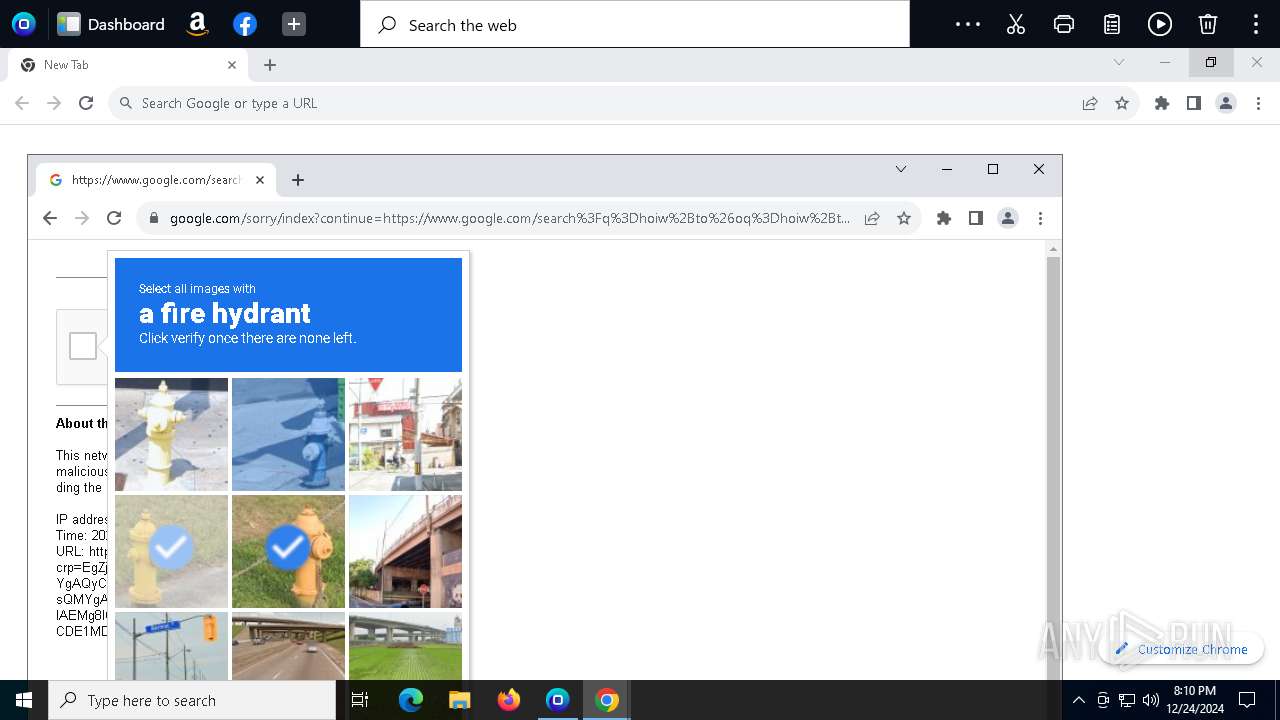
Task: Open Chrome from the taskbar
Action: coord(607,700)
